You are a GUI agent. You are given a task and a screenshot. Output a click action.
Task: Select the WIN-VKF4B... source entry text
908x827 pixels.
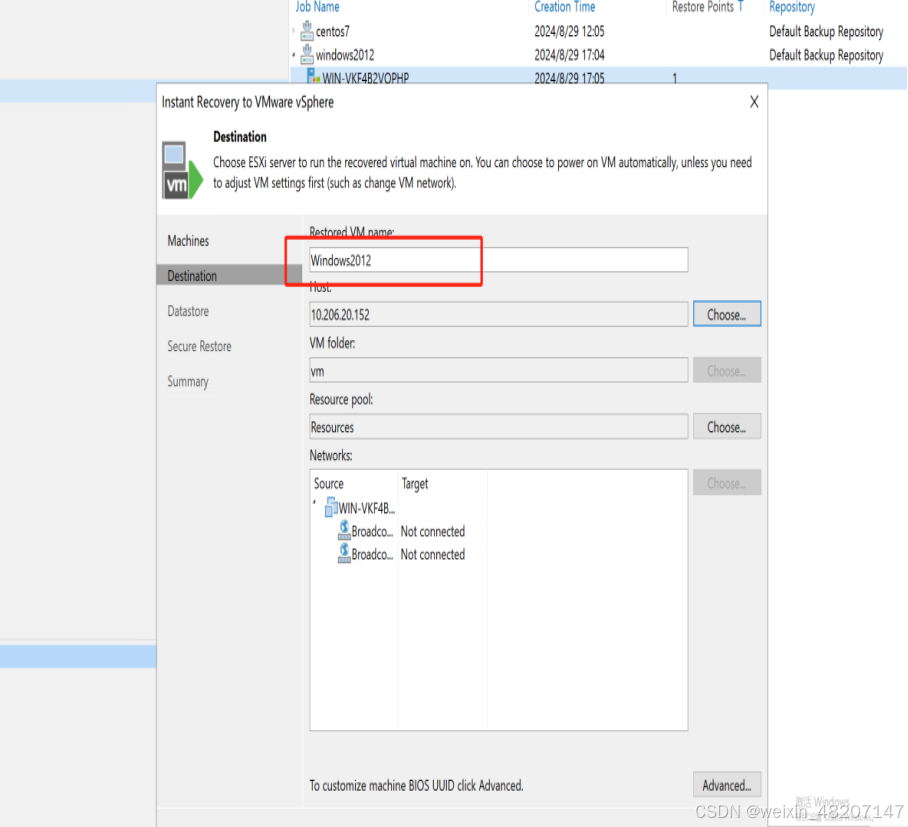(367, 508)
